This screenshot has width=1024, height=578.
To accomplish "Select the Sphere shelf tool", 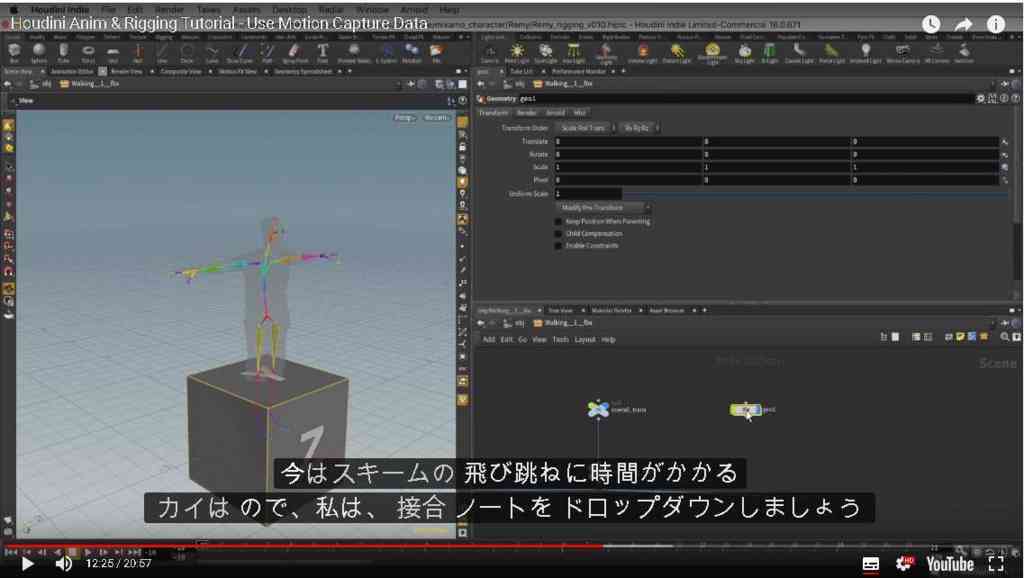I will coord(39,52).
